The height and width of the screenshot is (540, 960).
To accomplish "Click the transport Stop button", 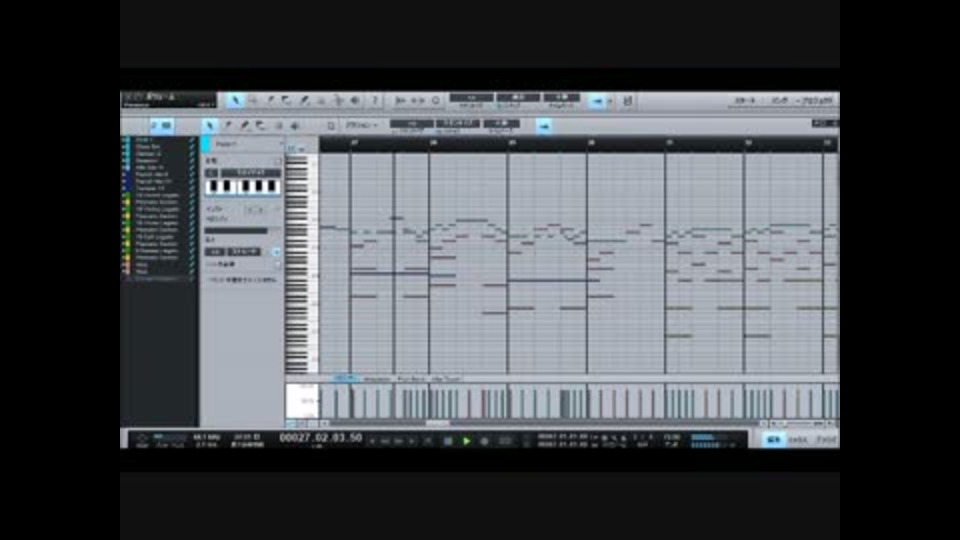I will click(448, 441).
